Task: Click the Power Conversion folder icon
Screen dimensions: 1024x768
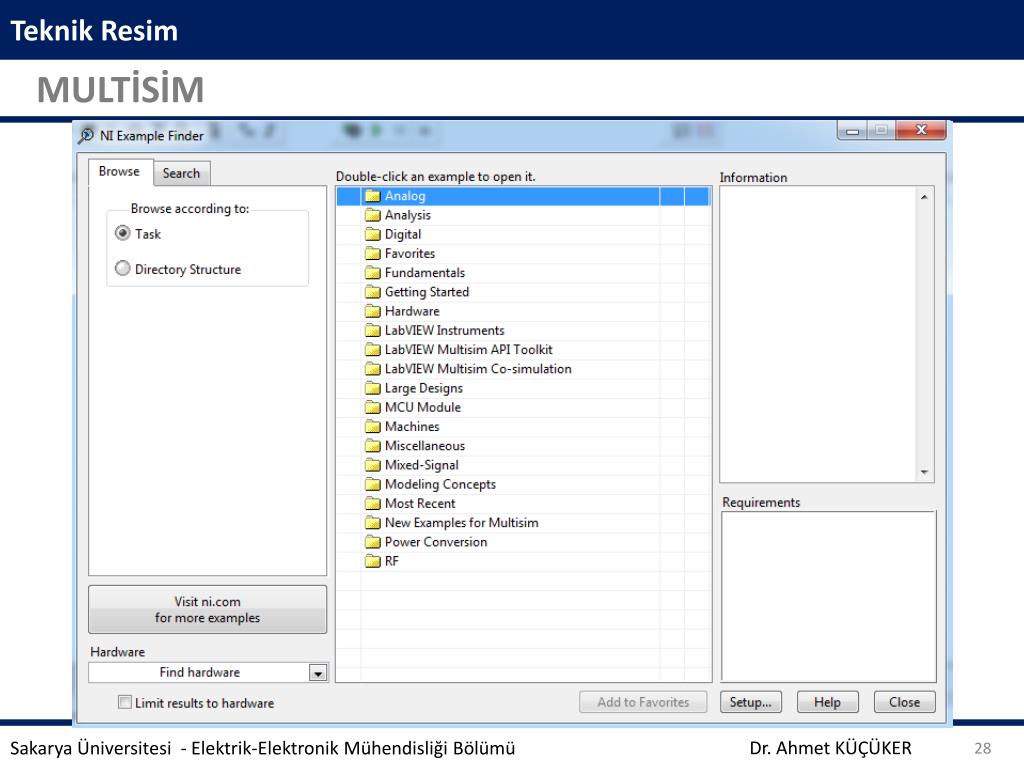Action: [373, 543]
